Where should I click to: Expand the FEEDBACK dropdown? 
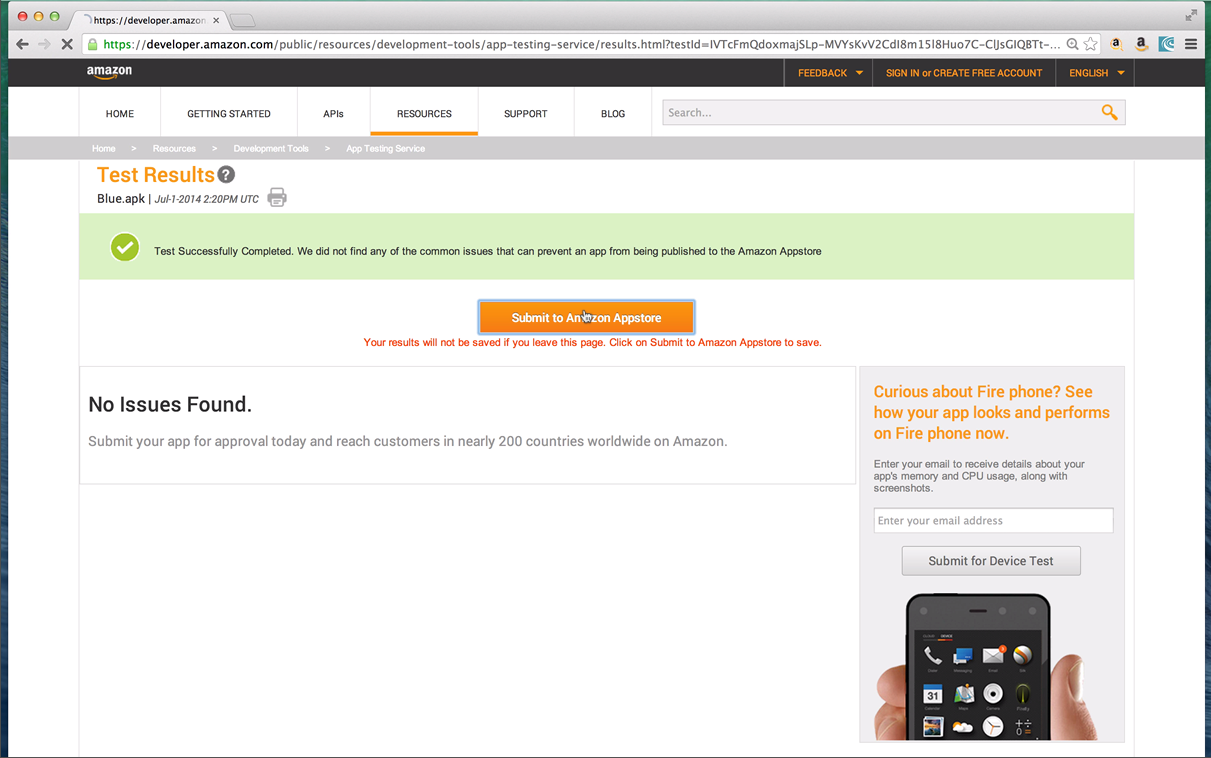click(830, 73)
